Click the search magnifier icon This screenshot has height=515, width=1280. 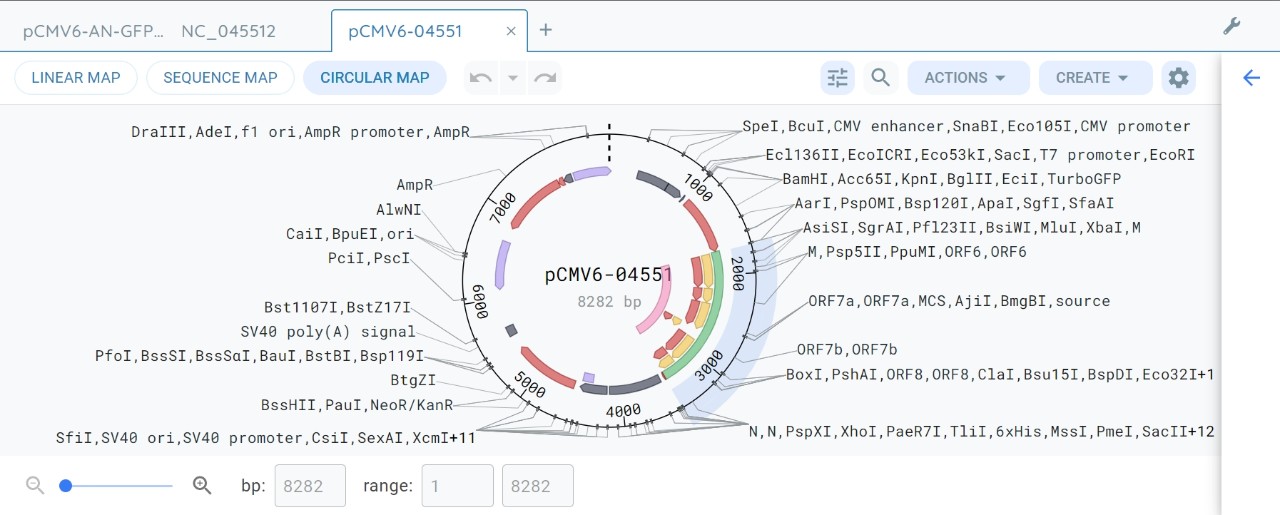(x=880, y=78)
